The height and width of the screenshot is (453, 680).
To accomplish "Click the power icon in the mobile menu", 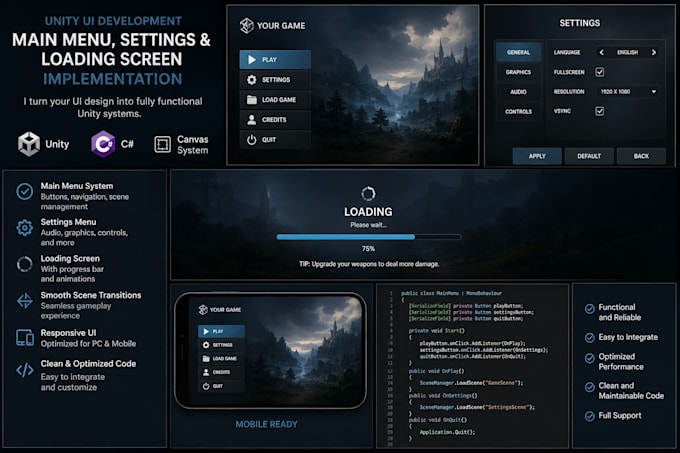I will (x=206, y=386).
